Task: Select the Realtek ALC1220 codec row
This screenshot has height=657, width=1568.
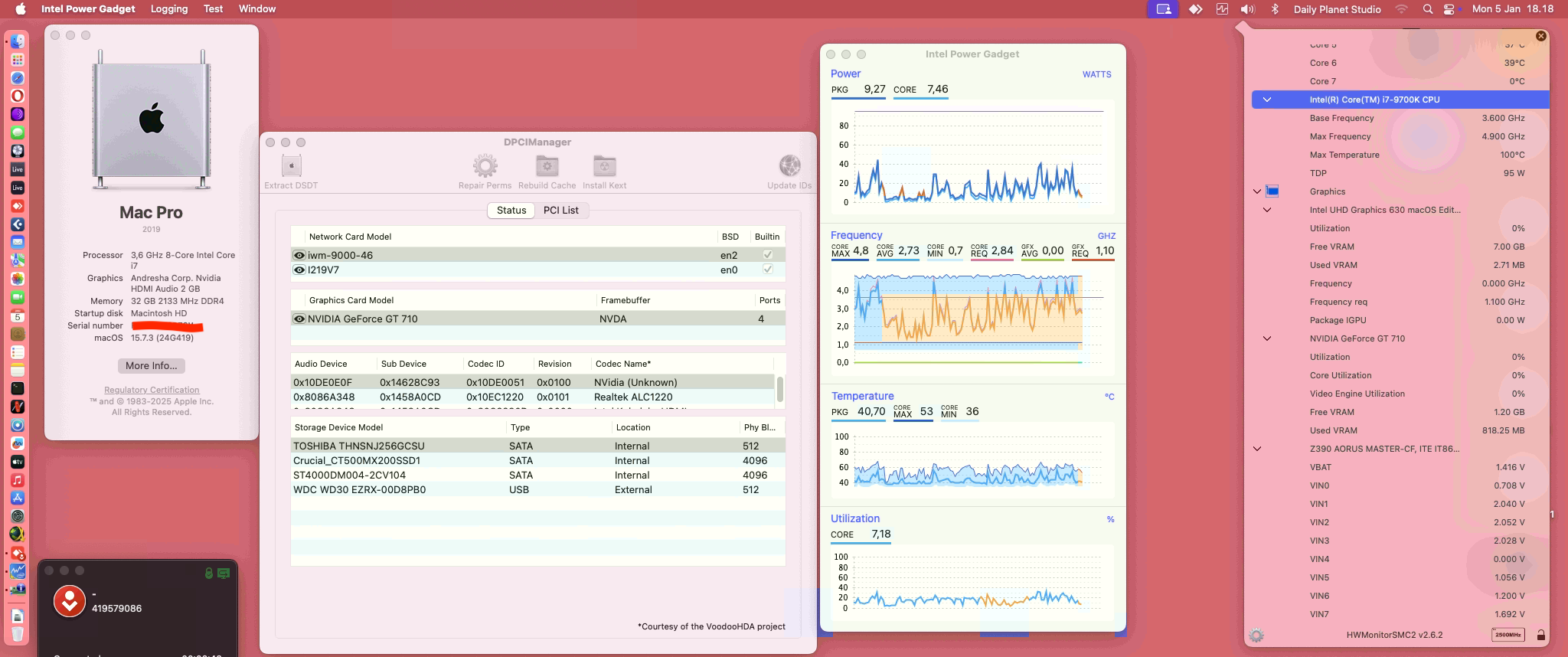Action: point(533,397)
